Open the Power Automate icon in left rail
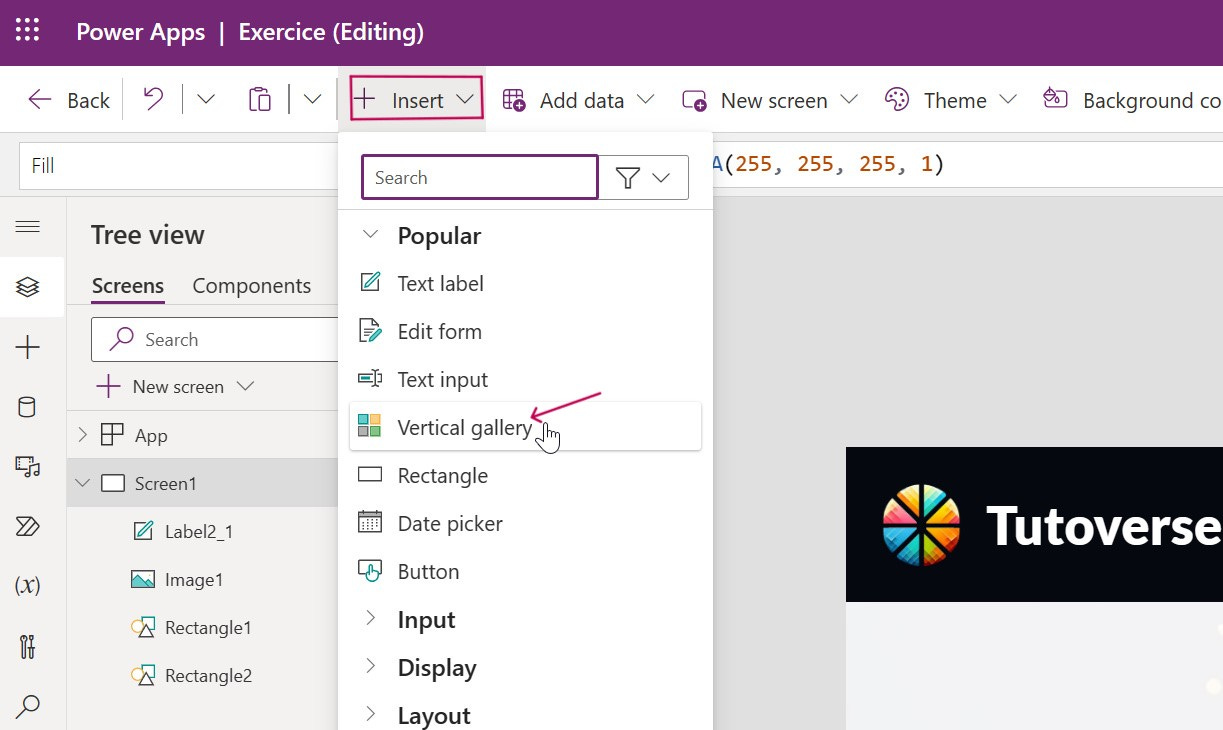Viewport: 1223px width, 730px height. click(x=28, y=526)
